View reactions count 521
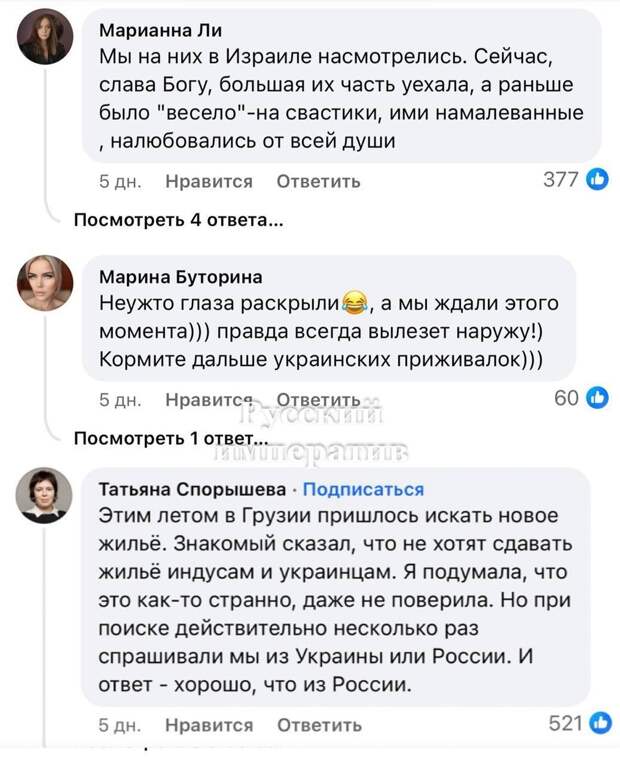The width and height of the screenshot is (620, 764). 564,725
